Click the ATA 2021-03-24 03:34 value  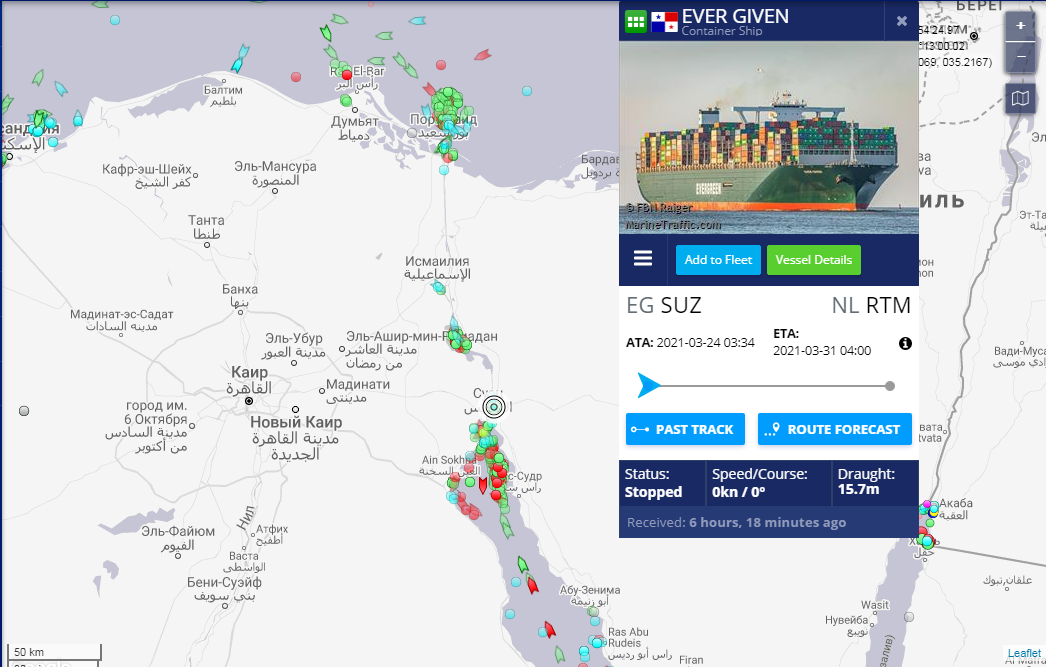(705, 343)
